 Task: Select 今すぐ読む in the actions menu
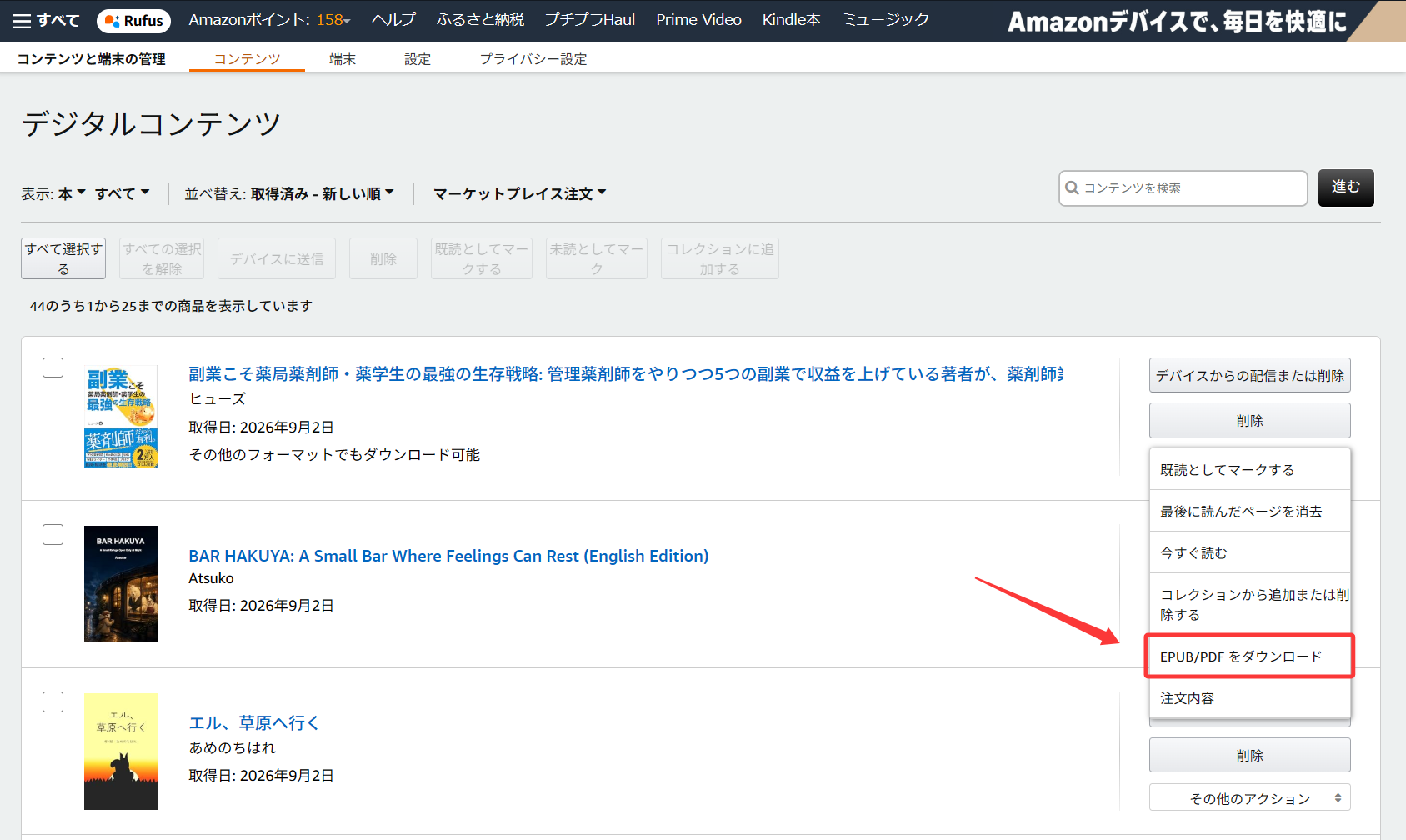pos(1249,552)
